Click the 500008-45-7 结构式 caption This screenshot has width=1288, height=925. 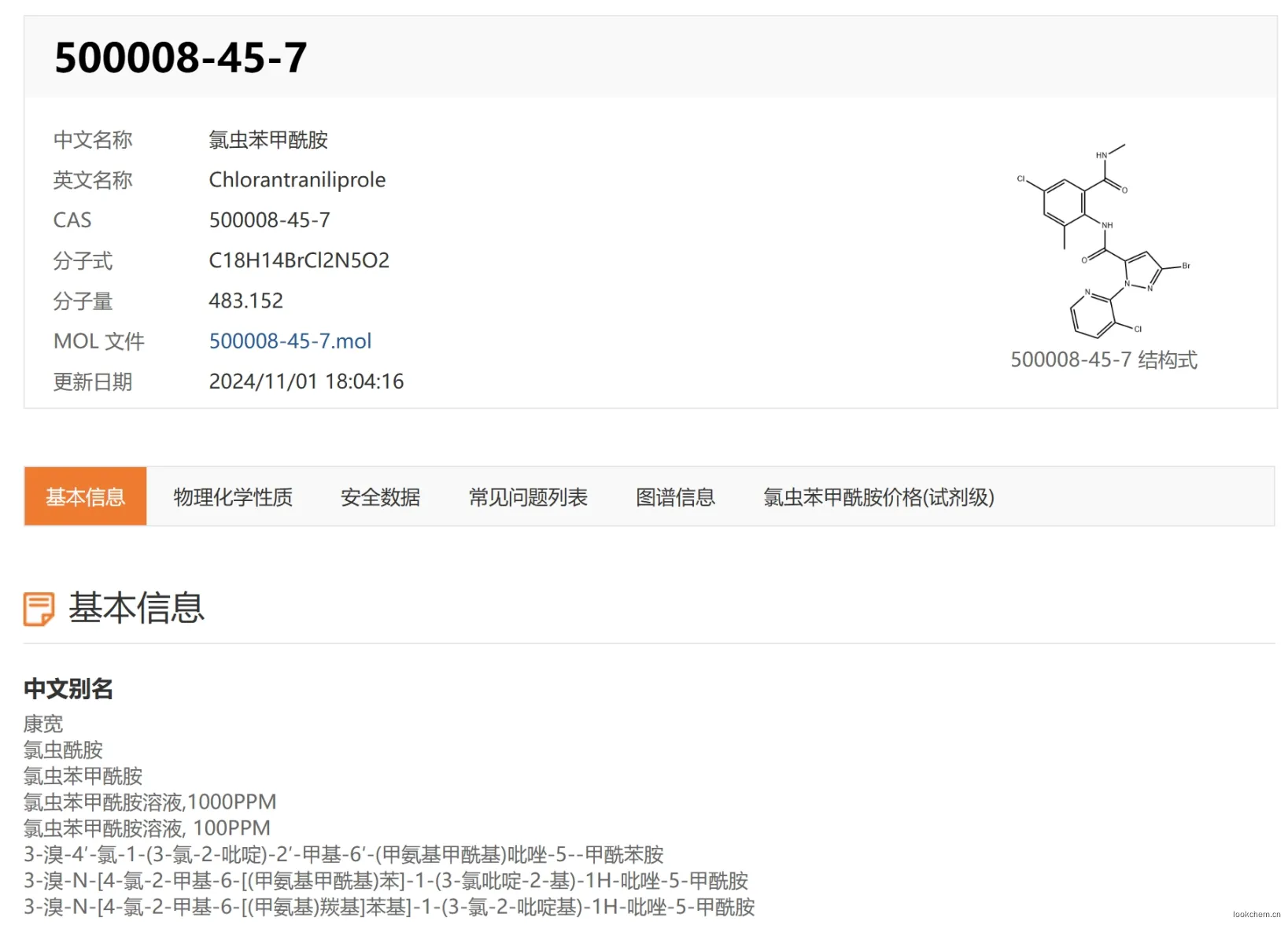(1103, 360)
